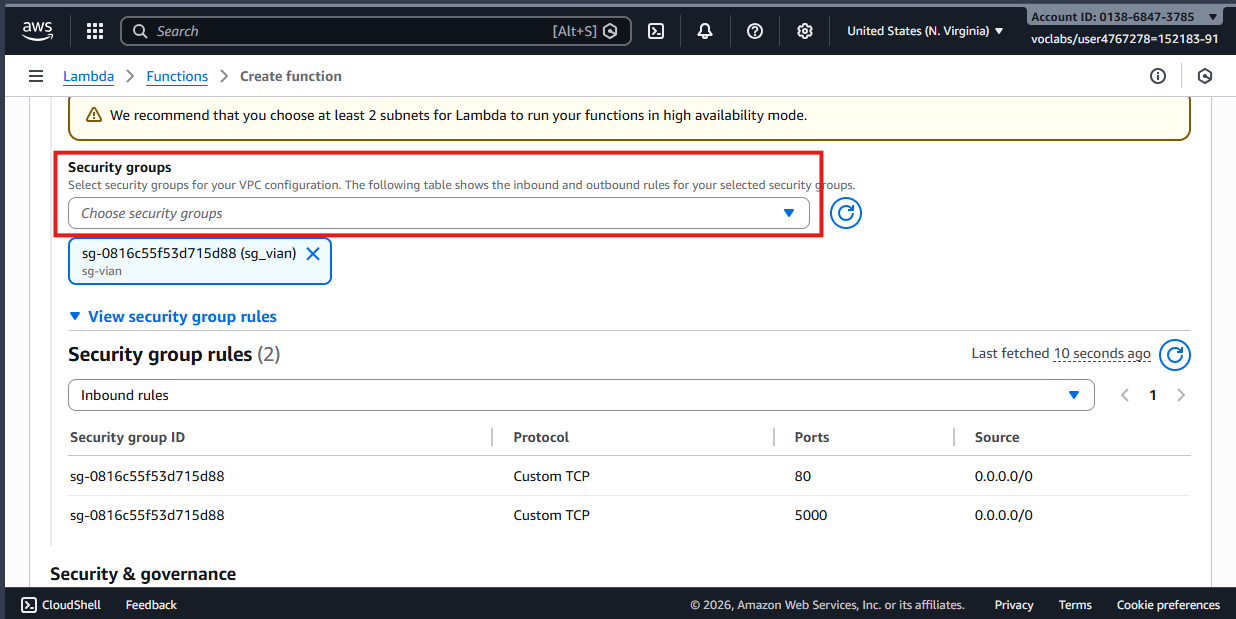
Task: Click the Feedback item in the footer
Action: point(150,605)
